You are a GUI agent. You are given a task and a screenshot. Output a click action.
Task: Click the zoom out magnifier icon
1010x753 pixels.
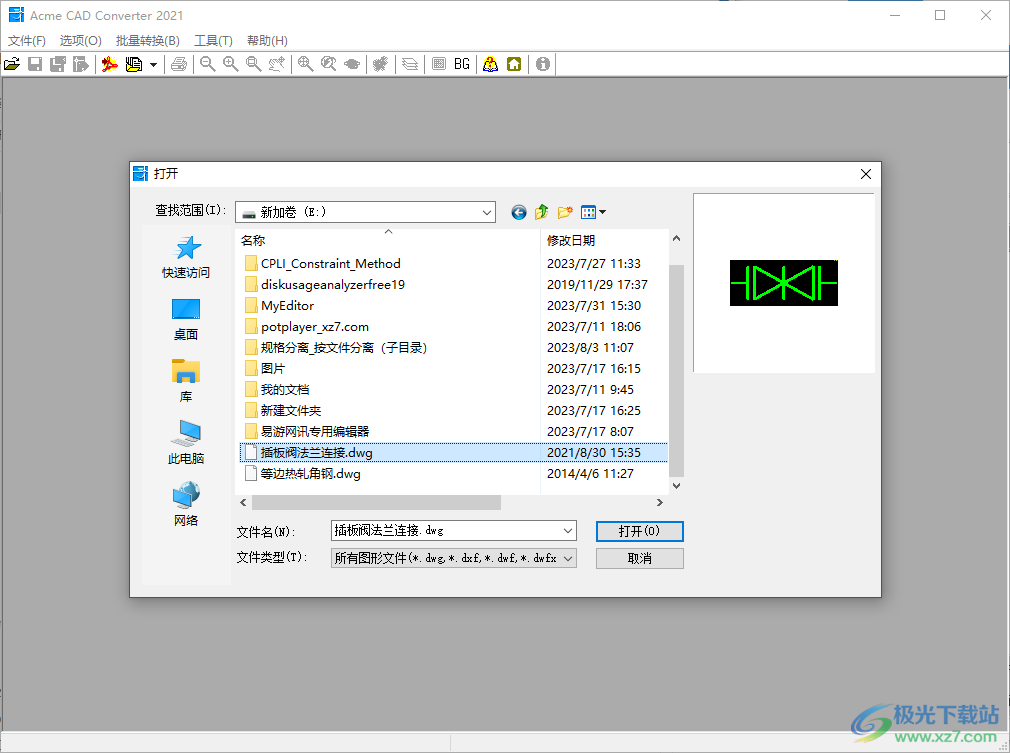pos(207,64)
